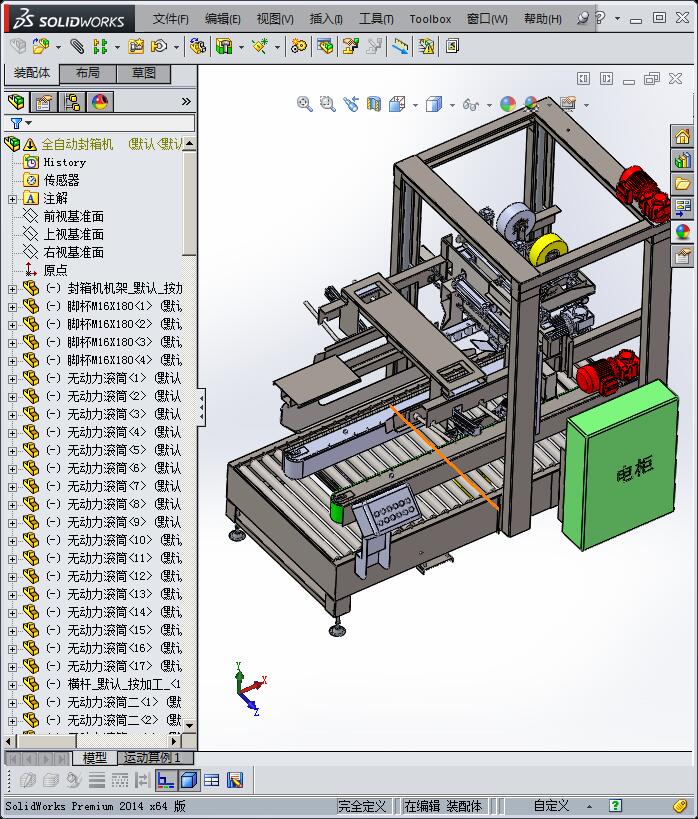The width and height of the screenshot is (698, 819).
Task: Open Appearances and Scenes side panel
Action: (x=683, y=231)
